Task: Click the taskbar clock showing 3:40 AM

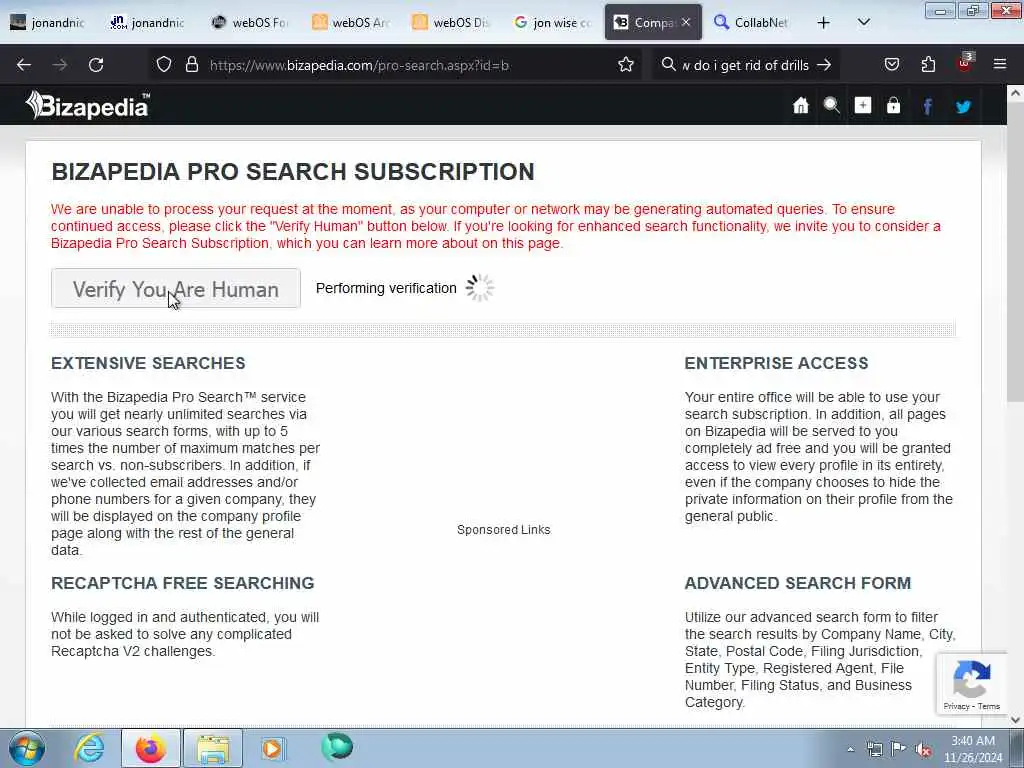Action: (973, 749)
